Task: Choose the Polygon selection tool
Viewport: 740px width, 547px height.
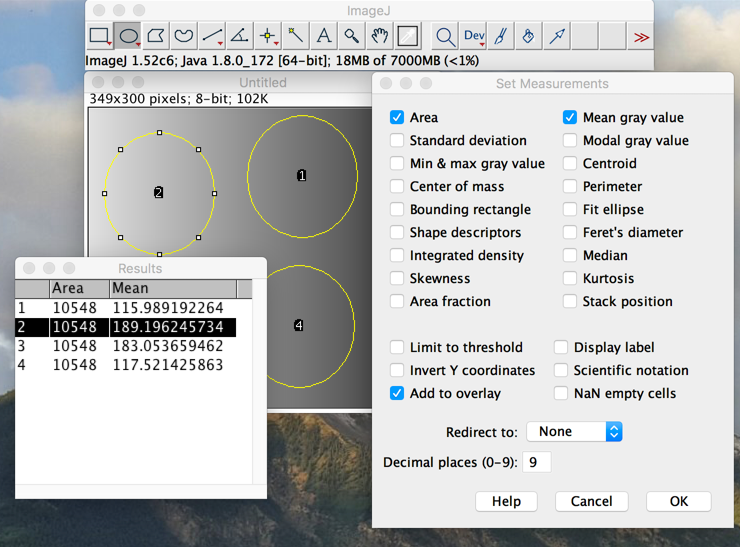Action: tap(156, 36)
